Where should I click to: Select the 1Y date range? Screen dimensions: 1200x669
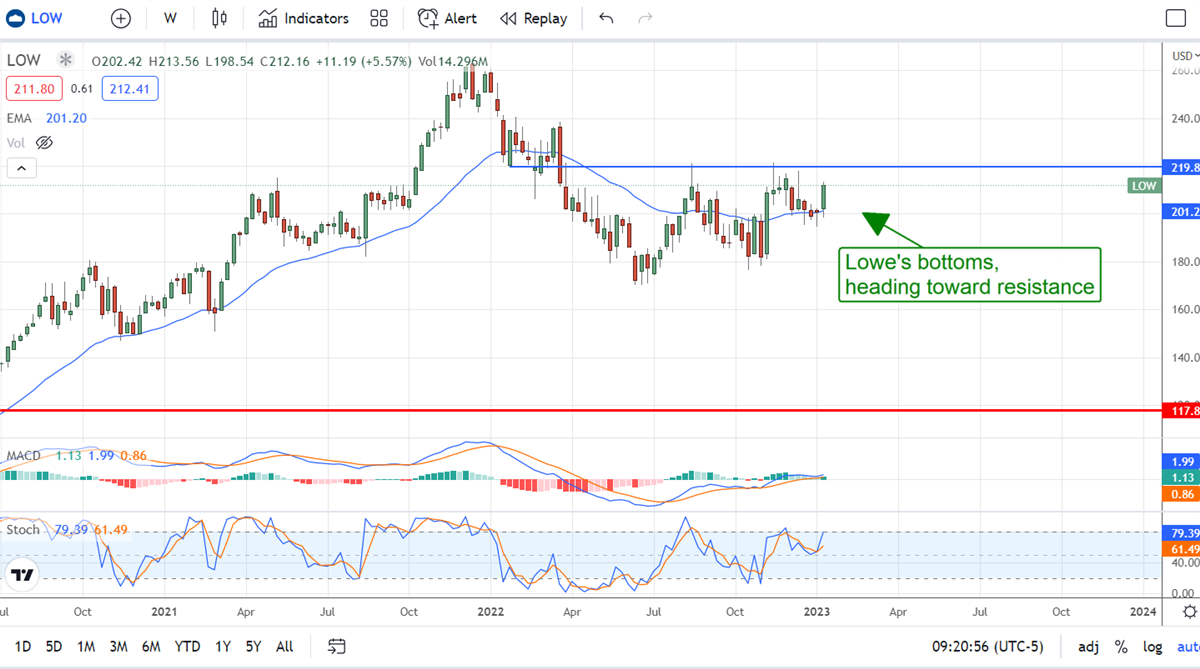[222, 646]
